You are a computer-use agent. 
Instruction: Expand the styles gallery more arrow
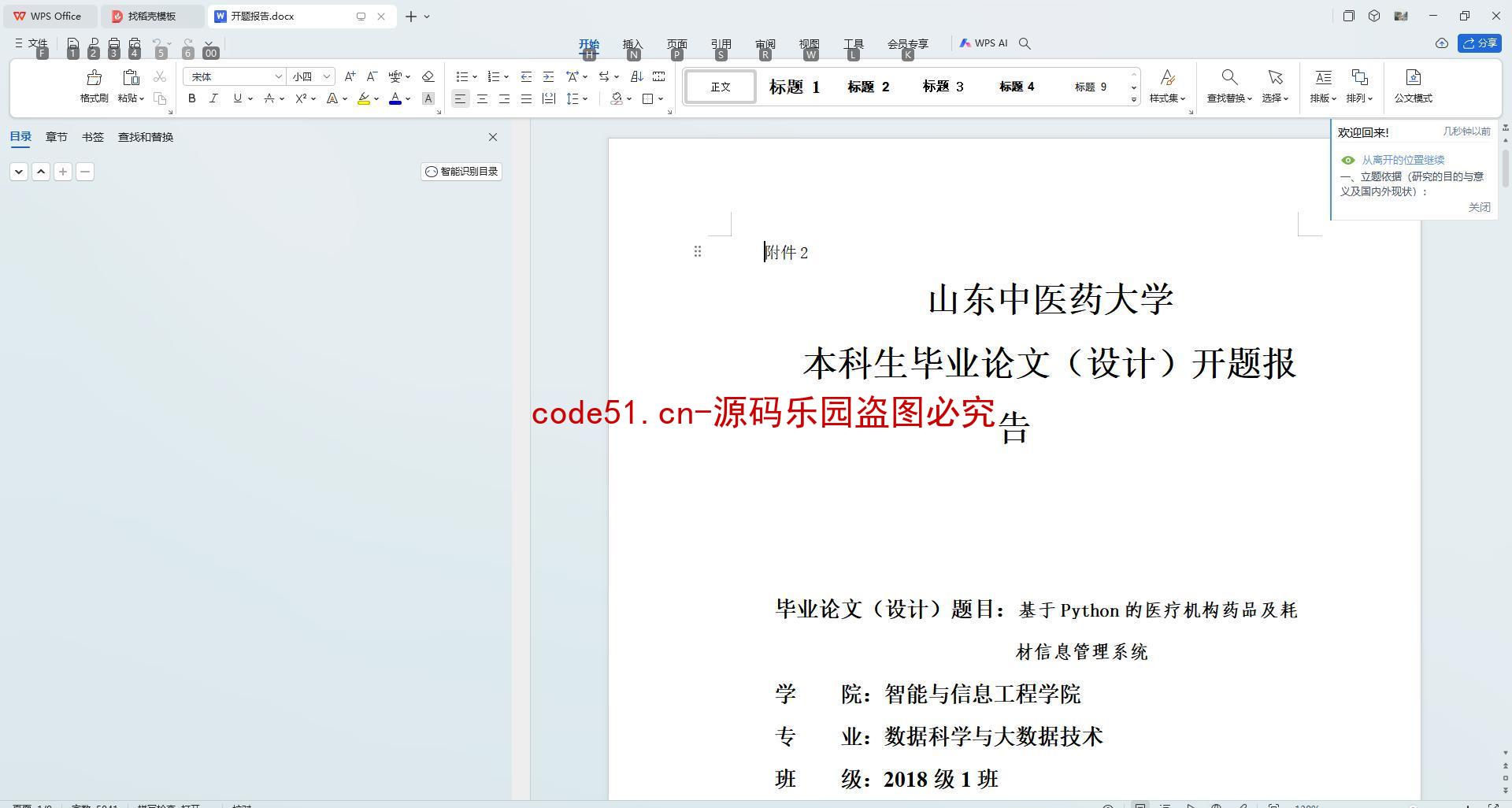click(1134, 99)
